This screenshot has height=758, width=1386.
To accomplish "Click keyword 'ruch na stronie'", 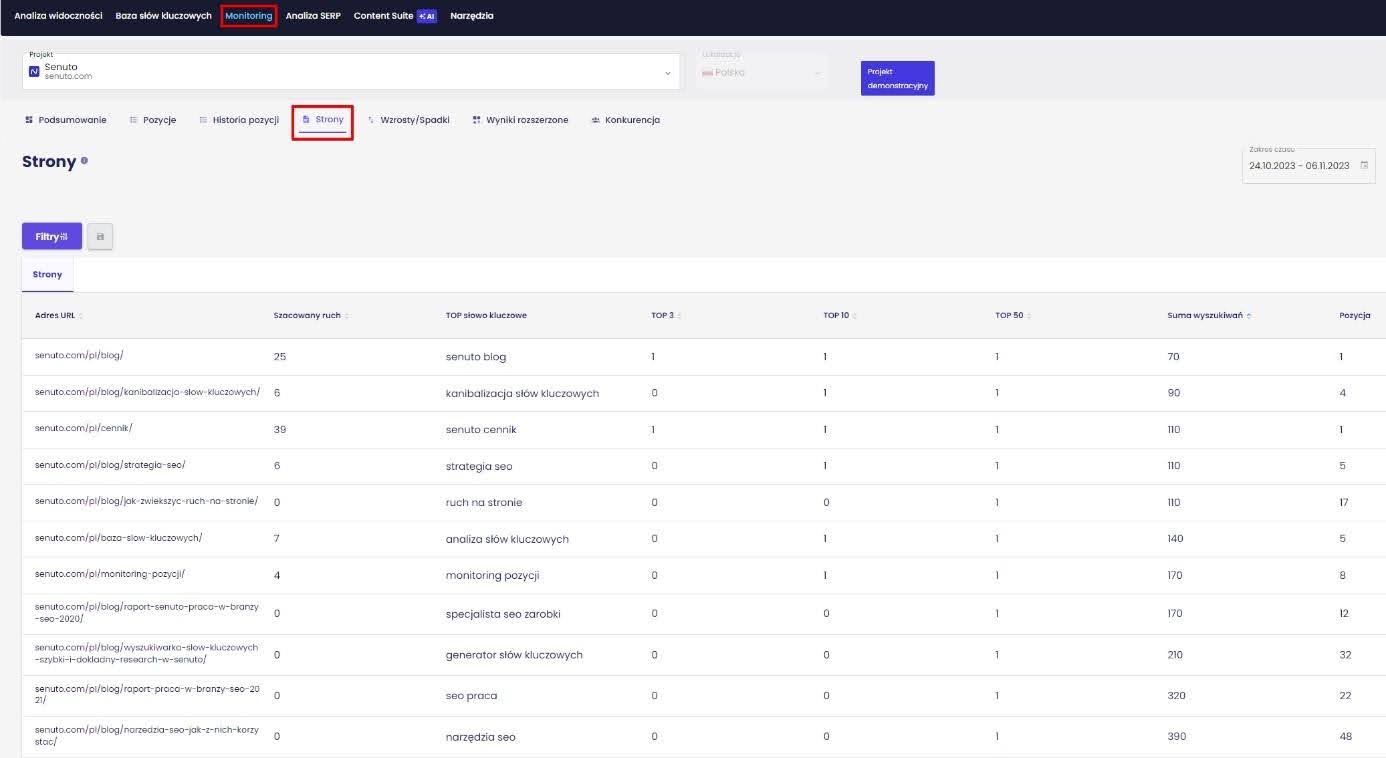I will 484,503.
